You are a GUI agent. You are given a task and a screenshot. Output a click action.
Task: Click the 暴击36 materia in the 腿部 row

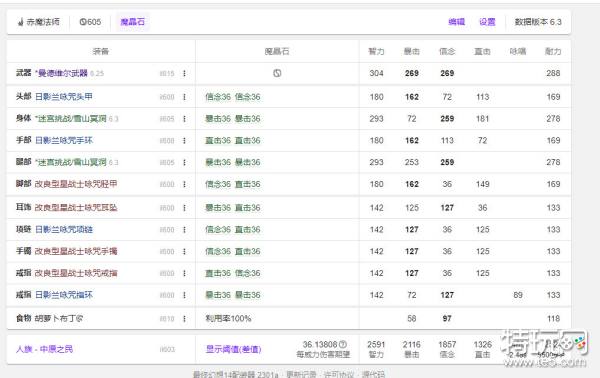click(x=233, y=163)
